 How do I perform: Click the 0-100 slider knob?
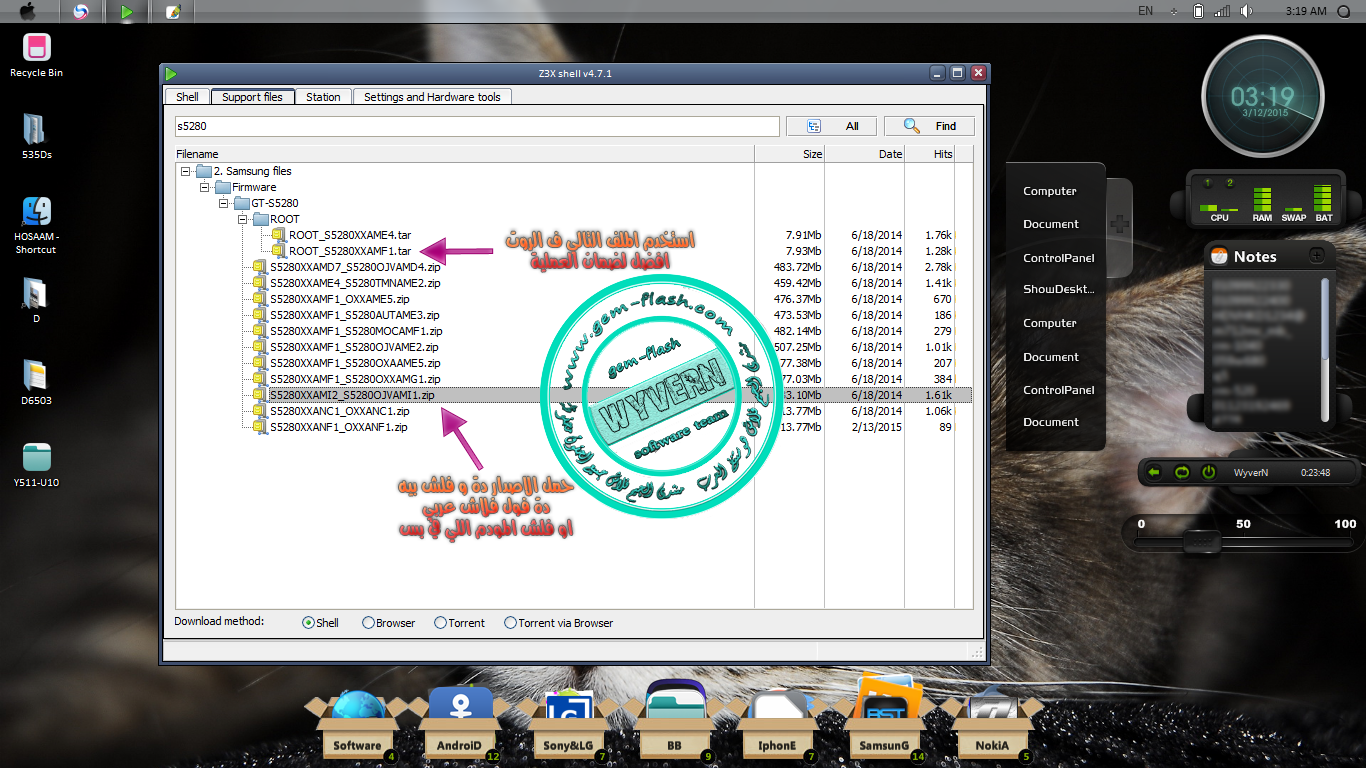[1201, 541]
